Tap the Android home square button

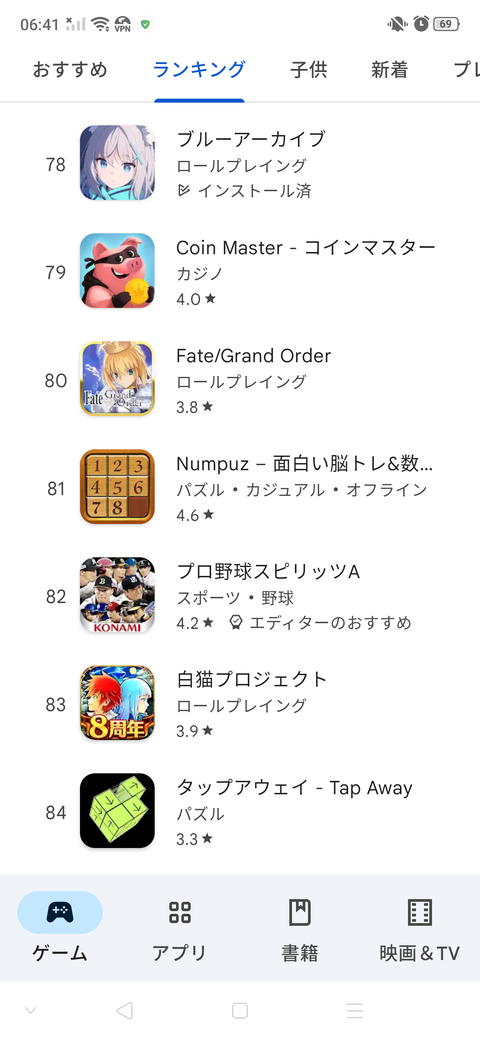[240, 1010]
